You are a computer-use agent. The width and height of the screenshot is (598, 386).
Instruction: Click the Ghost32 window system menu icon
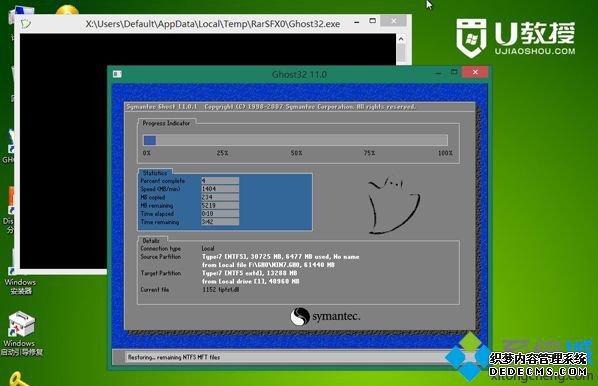(x=117, y=74)
